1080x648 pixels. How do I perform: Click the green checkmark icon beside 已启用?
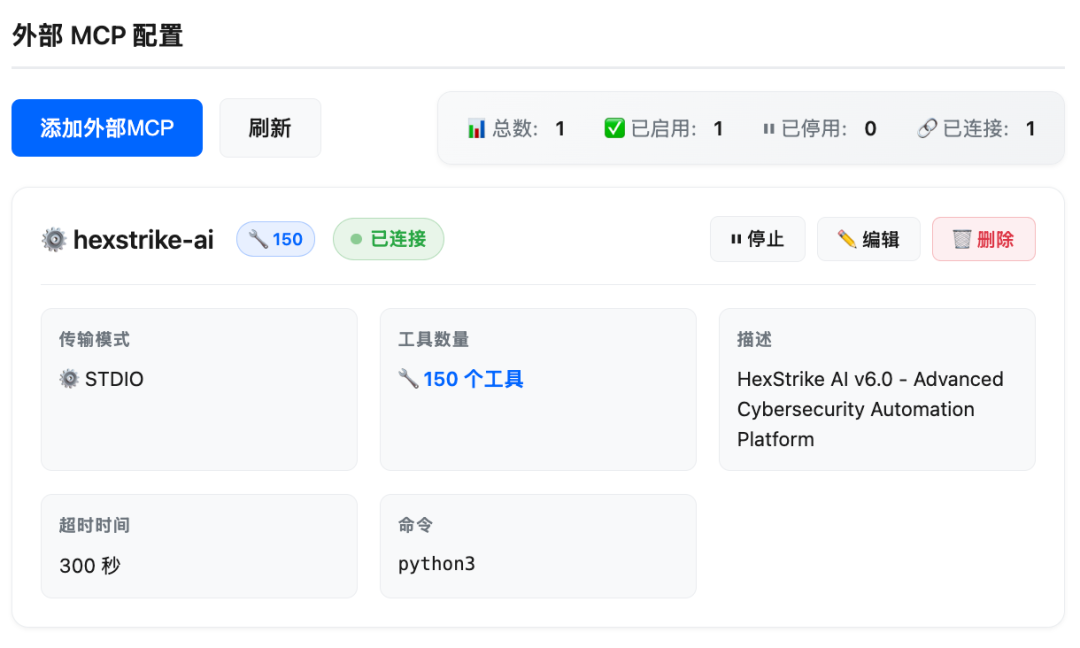(614, 128)
